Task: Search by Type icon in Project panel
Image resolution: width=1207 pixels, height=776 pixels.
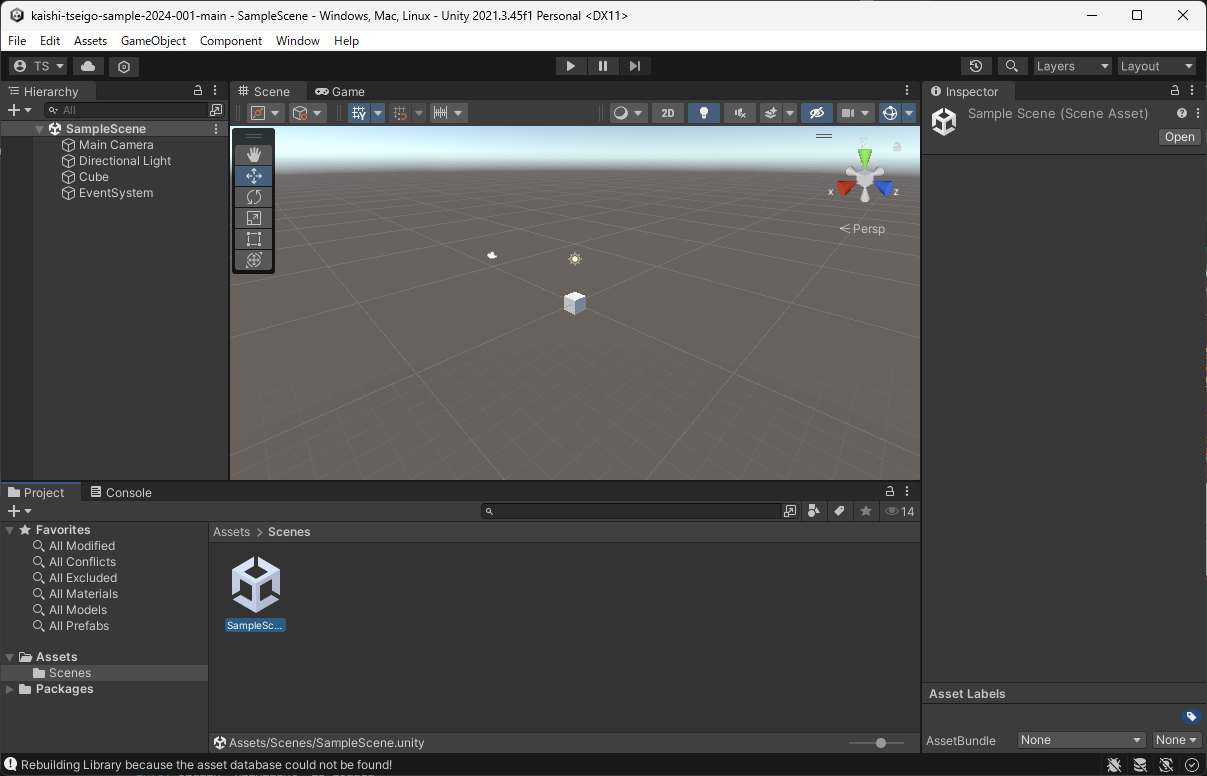Action: click(814, 511)
